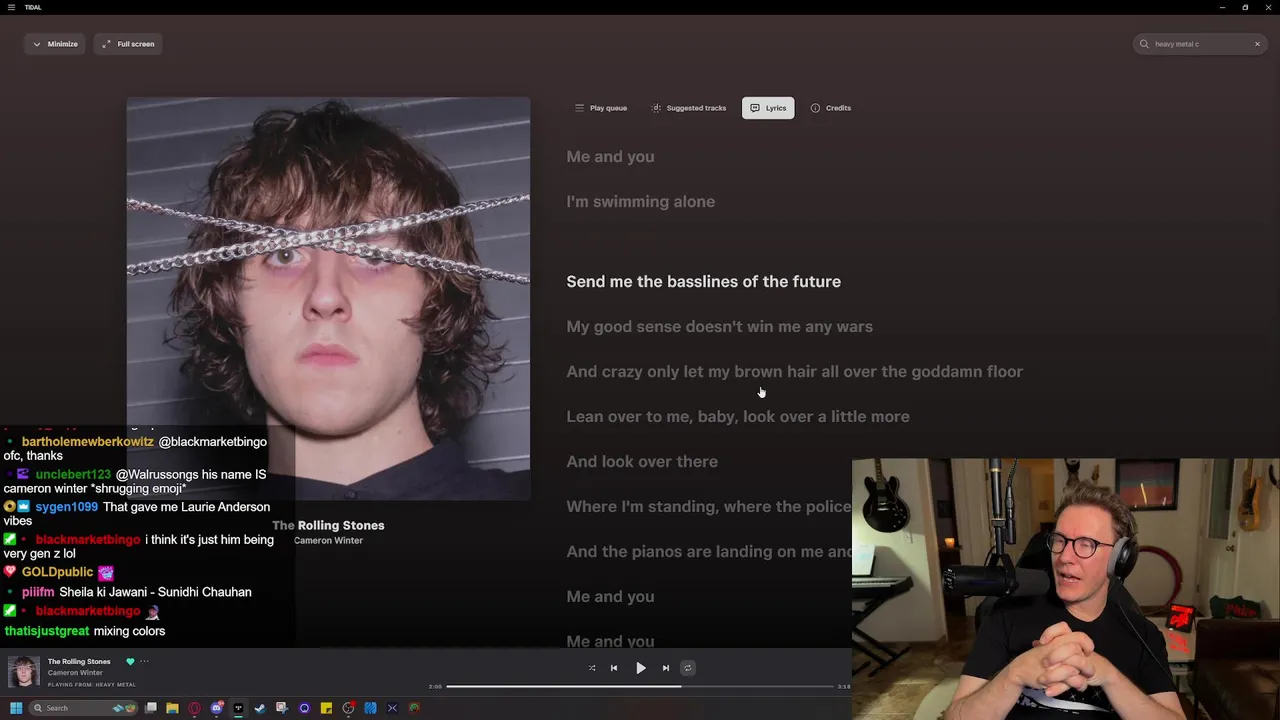The width and height of the screenshot is (1280, 720).
Task: Click lyric 'Lean over to me, baby'
Action: [737, 417]
